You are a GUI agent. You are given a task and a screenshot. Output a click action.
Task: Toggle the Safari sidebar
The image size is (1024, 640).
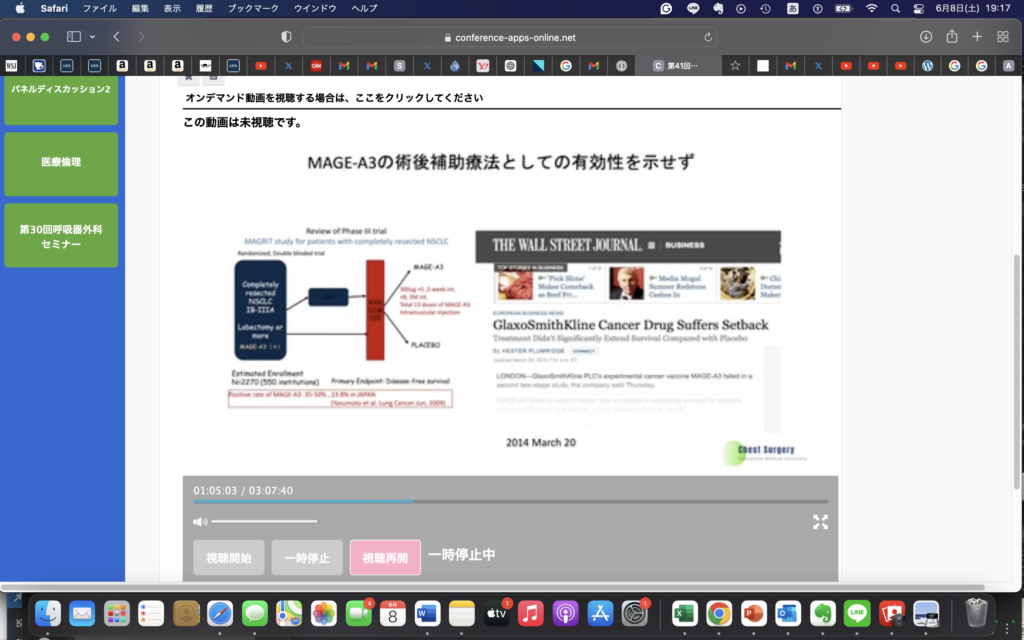click(73, 37)
